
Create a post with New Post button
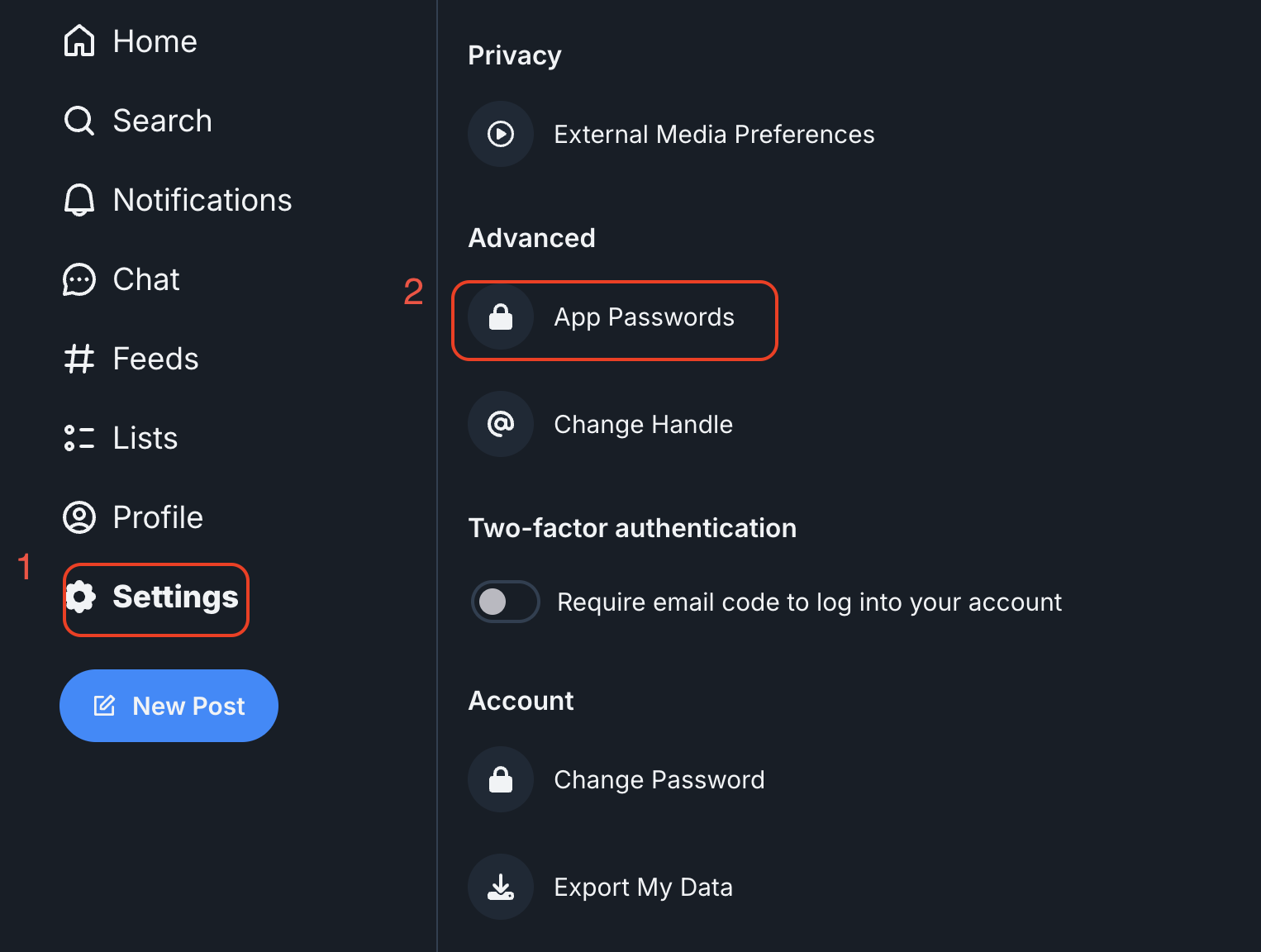(x=169, y=706)
